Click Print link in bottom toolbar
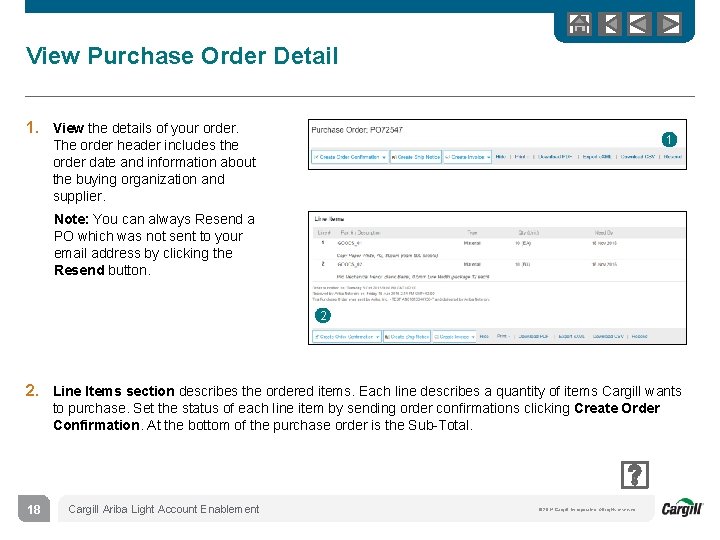This screenshot has width=720, height=540. 502,336
